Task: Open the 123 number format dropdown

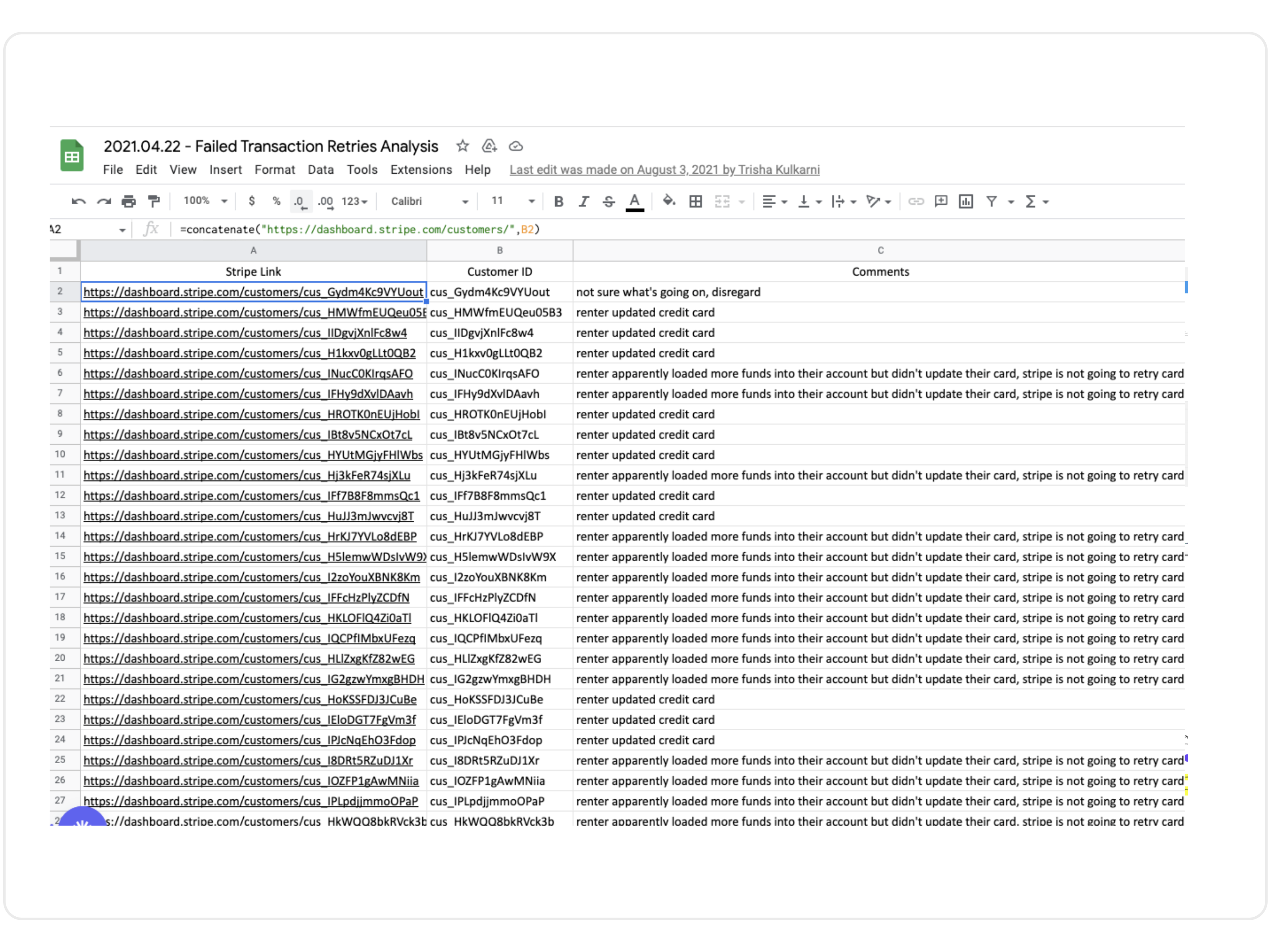Action: click(x=354, y=202)
